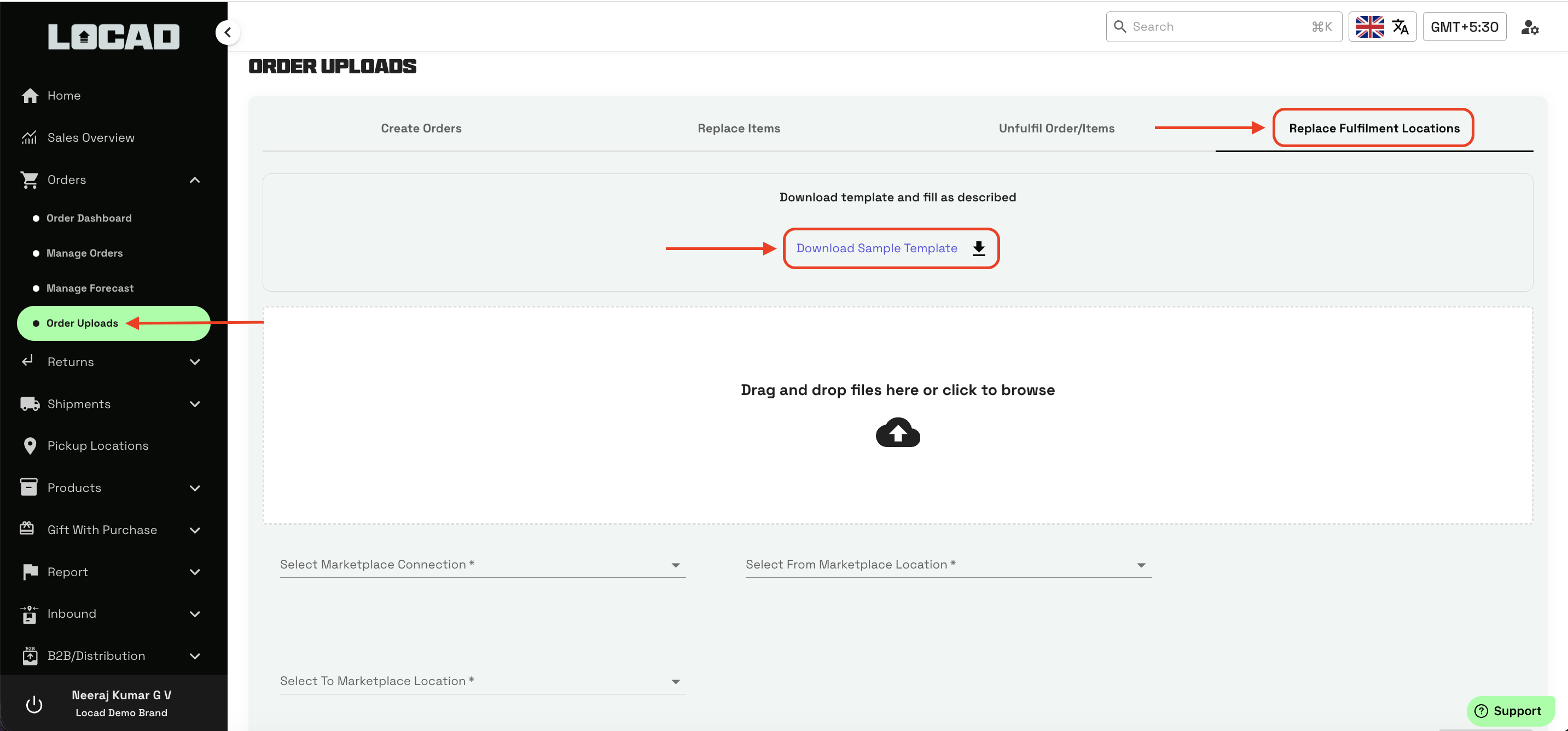
Task: Click the cloud upload icon
Action: pos(897,432)
